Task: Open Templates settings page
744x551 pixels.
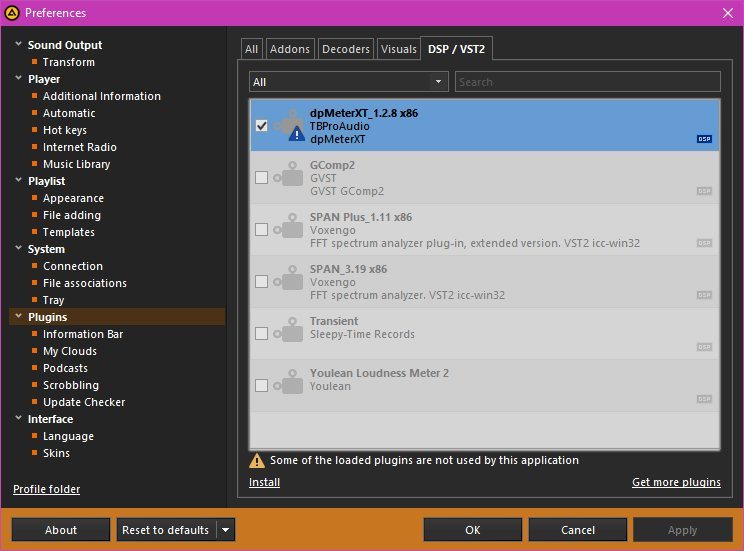Action: pyautogui.click(x=69, y=232)
